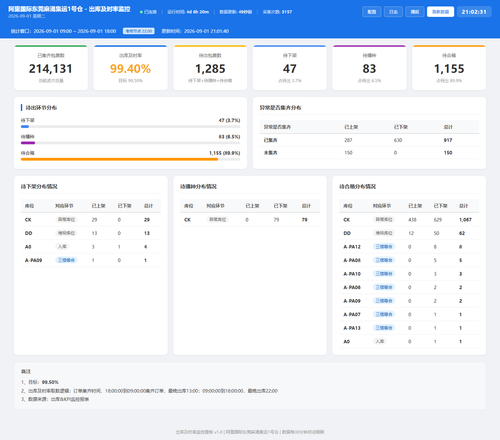Viewport: 500px width, 440px height.
Task: Click the 待下架 blue progress bar
Action: click(25, 127)
